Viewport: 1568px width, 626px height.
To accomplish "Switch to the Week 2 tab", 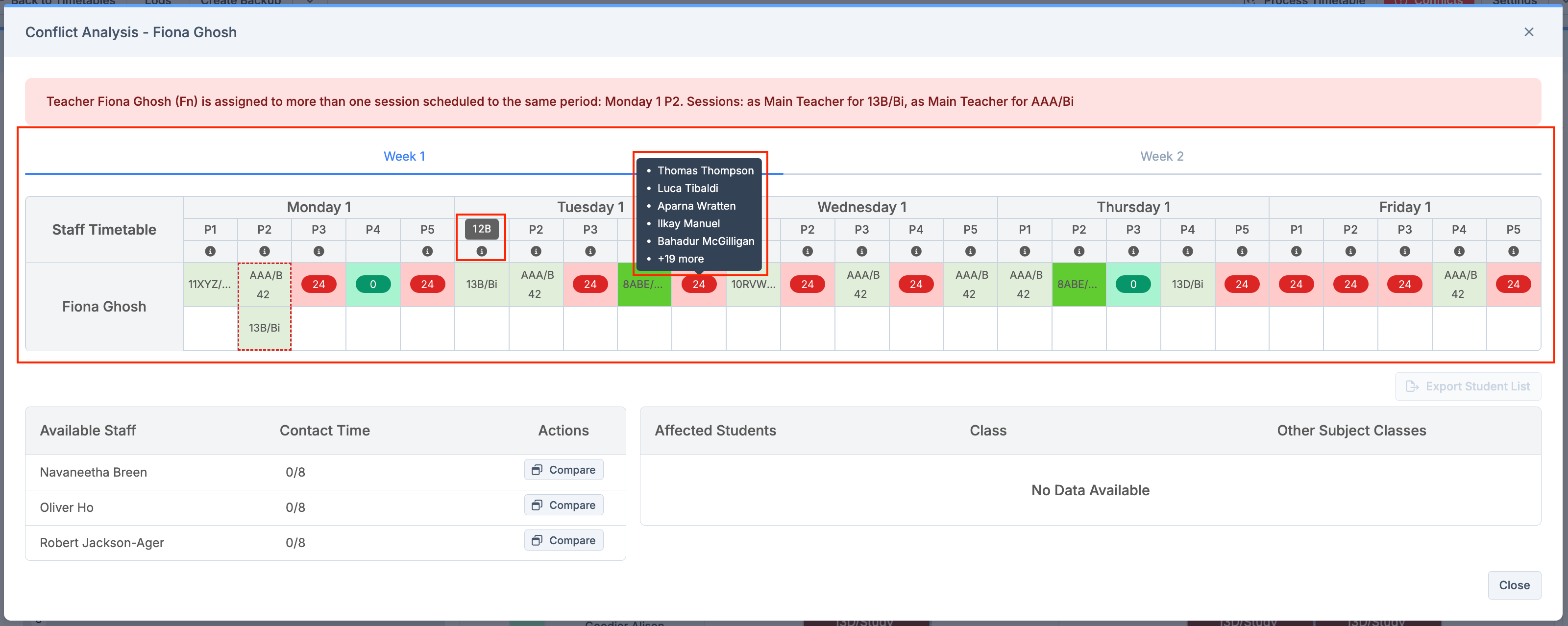I will [1161, 156].
